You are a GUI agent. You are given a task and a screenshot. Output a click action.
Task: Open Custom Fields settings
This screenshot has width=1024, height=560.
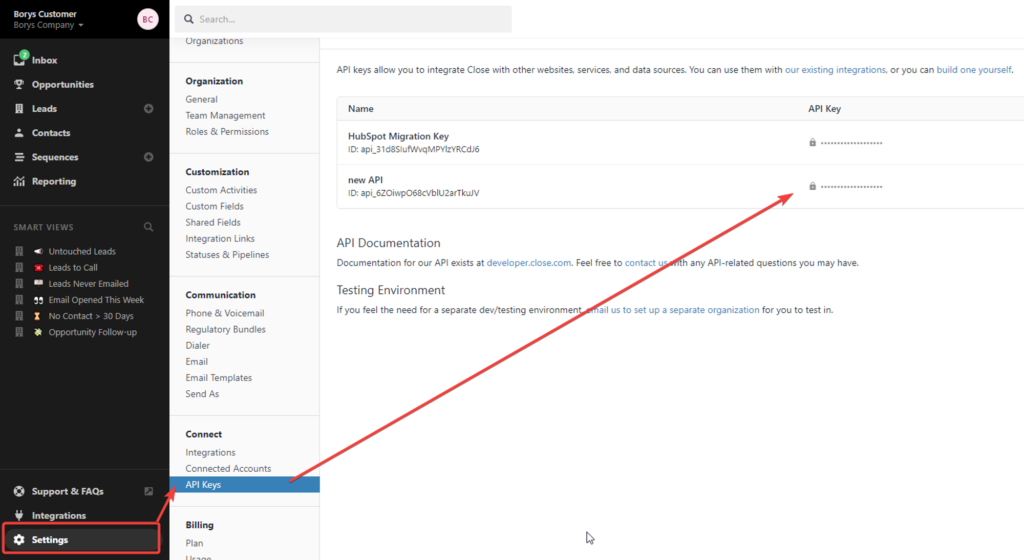tap(214, 206)
